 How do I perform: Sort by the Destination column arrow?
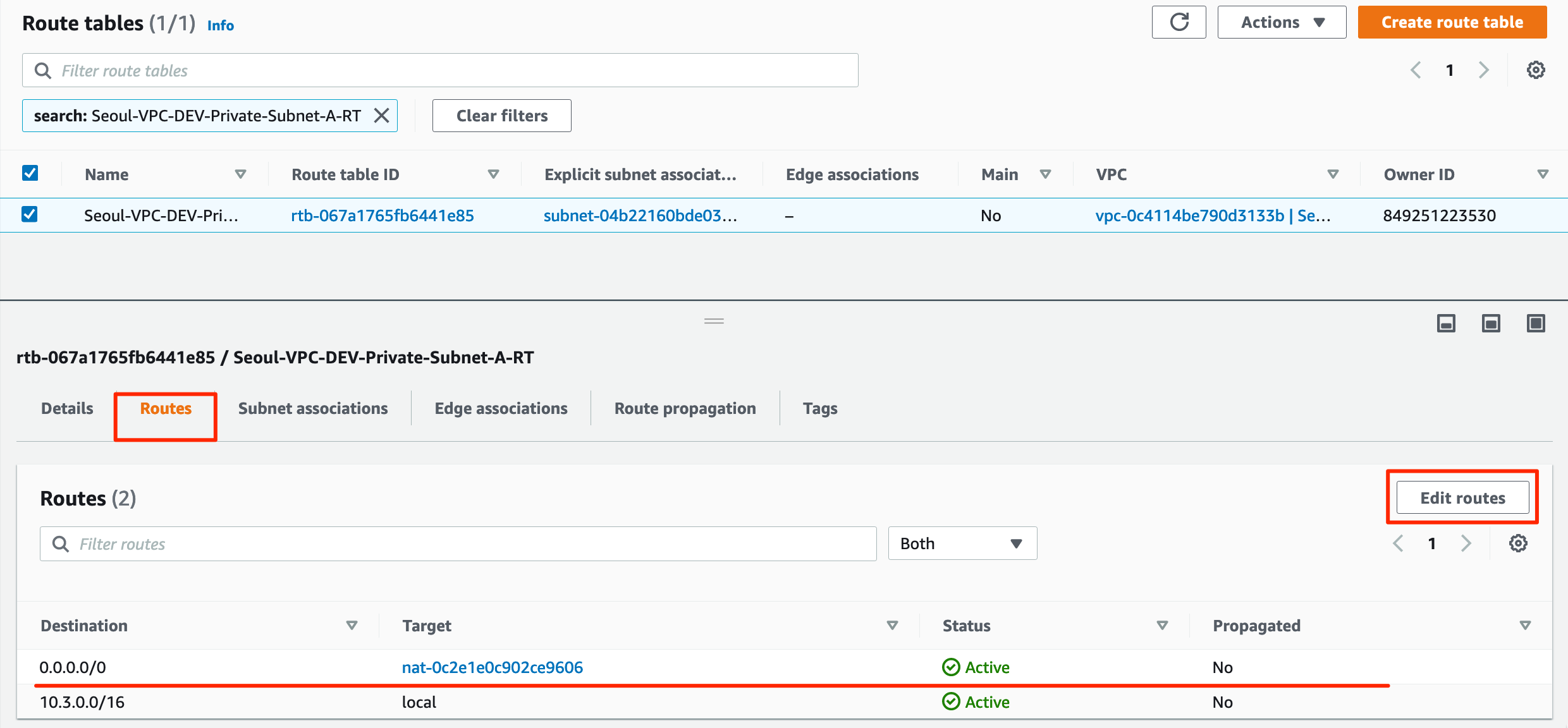pyautogui.click(x=352, y=626)
